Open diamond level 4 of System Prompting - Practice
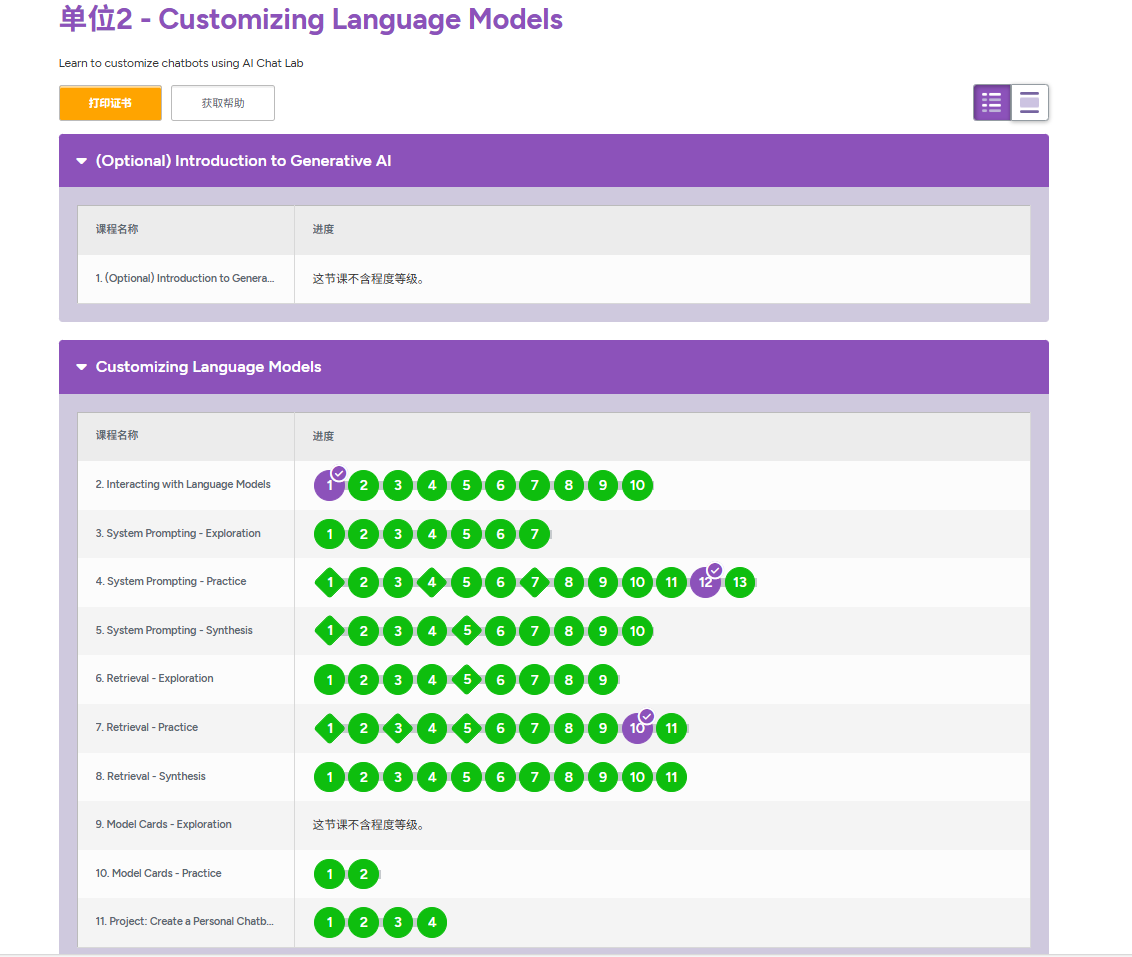 tap(432, 582)
